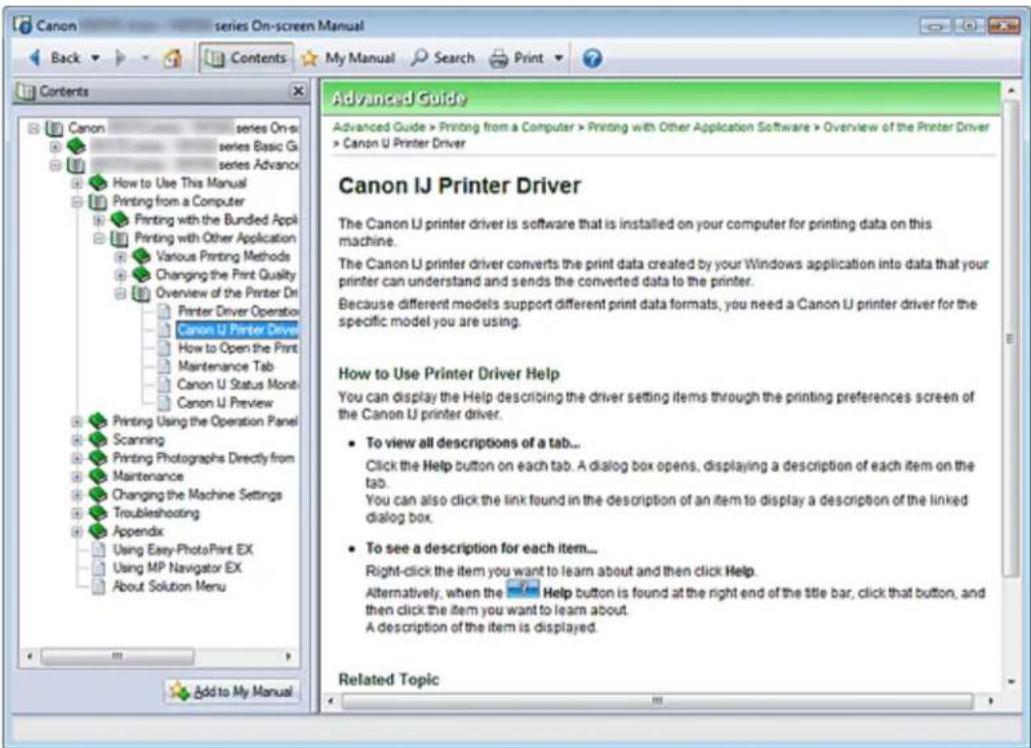
Task: Open My Manual from the toolbar
Action: click(348, 58)
